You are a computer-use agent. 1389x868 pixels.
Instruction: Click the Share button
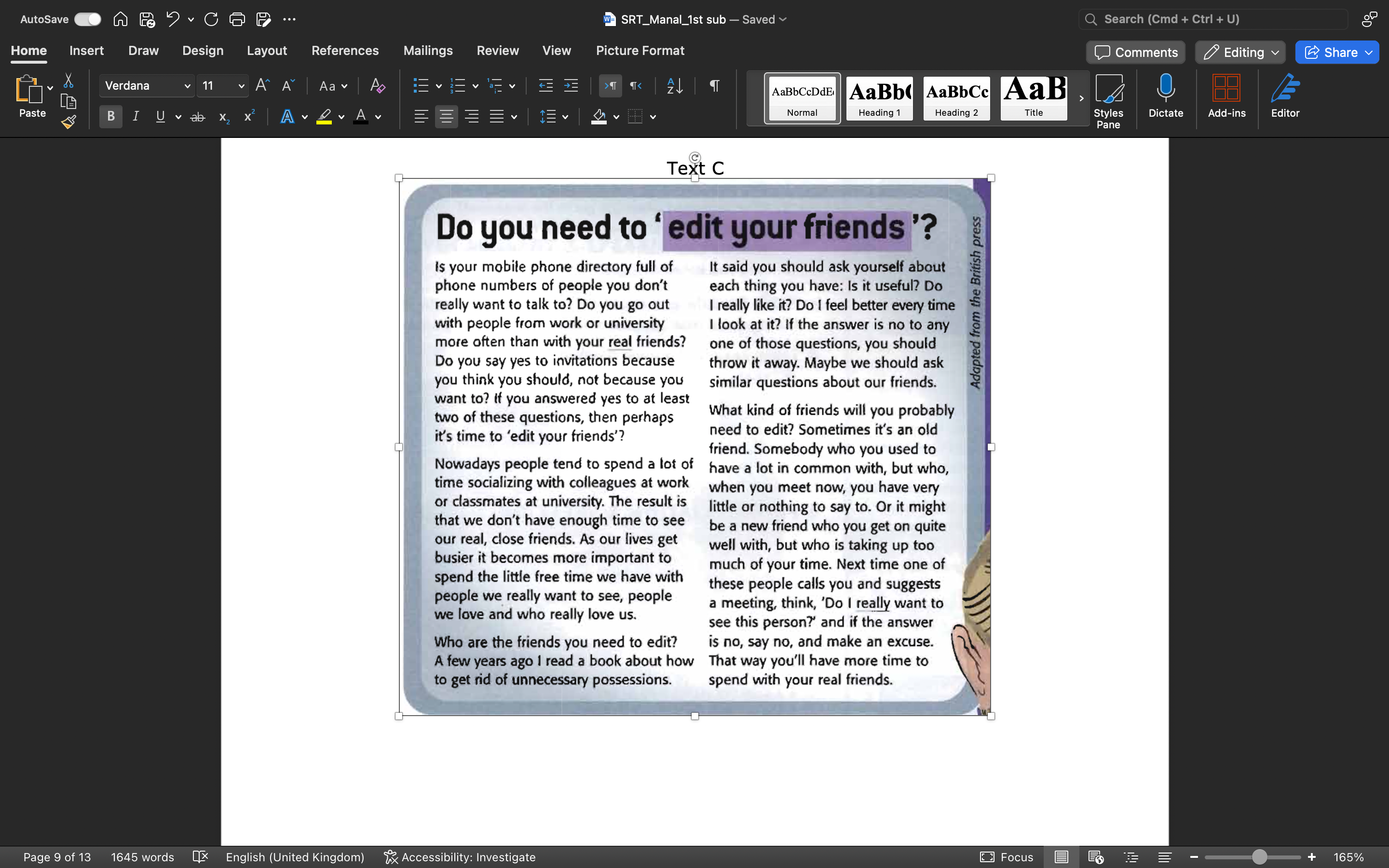(1337, 52)
